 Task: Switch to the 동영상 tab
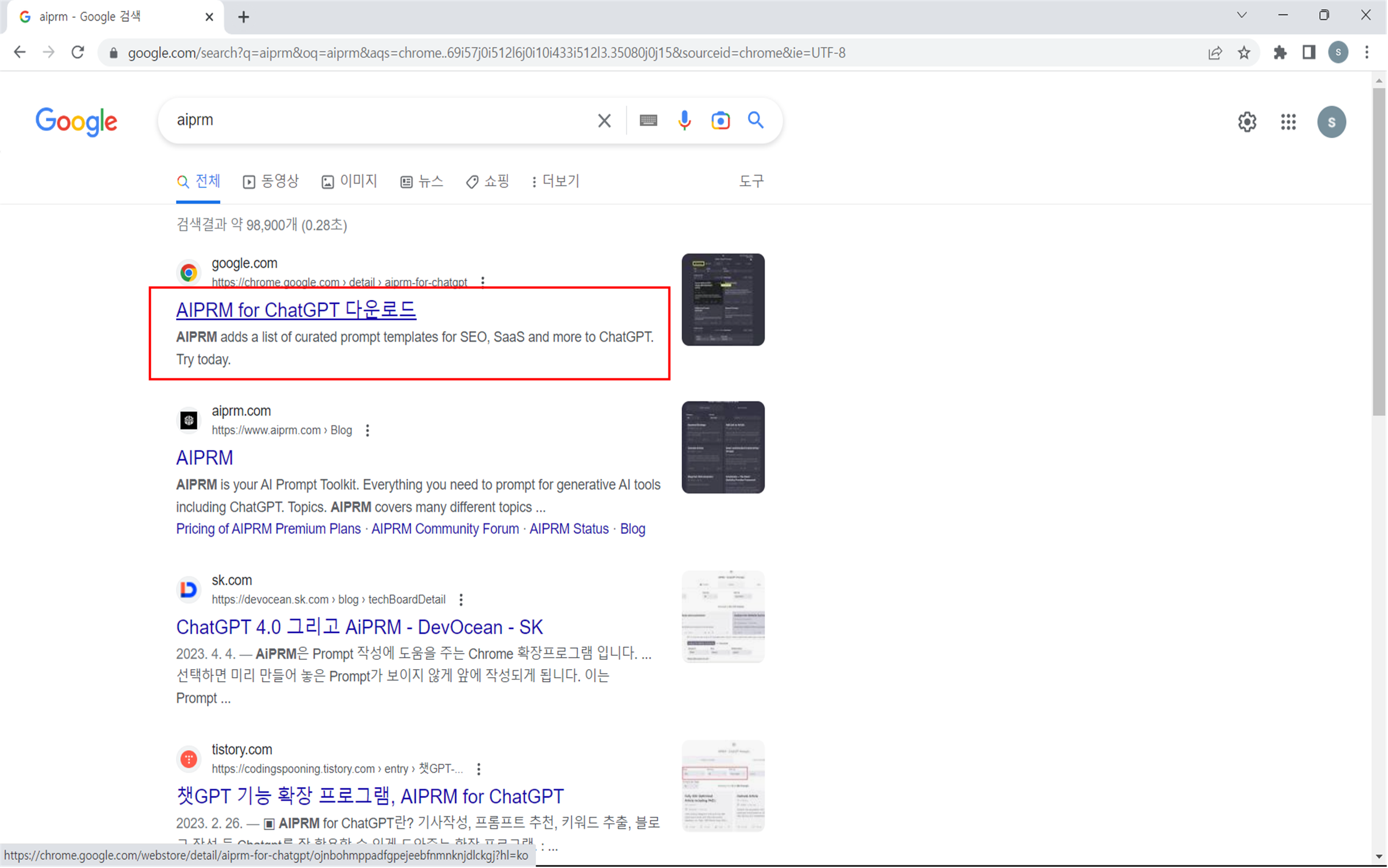tap(271, 182)
